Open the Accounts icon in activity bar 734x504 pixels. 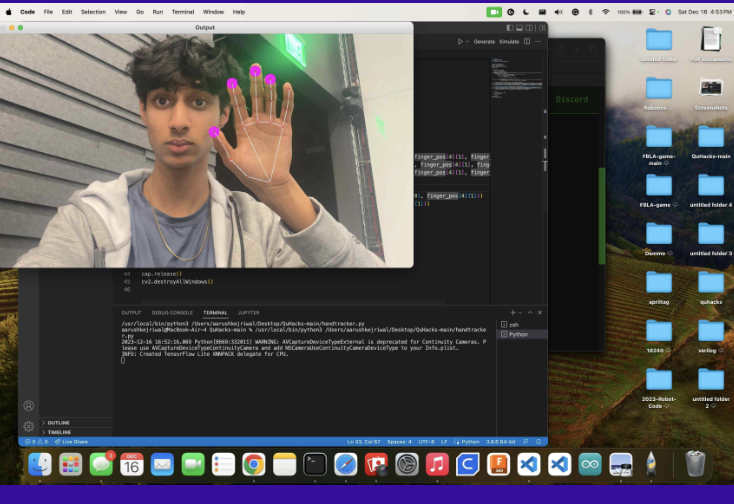click(29, 406)
